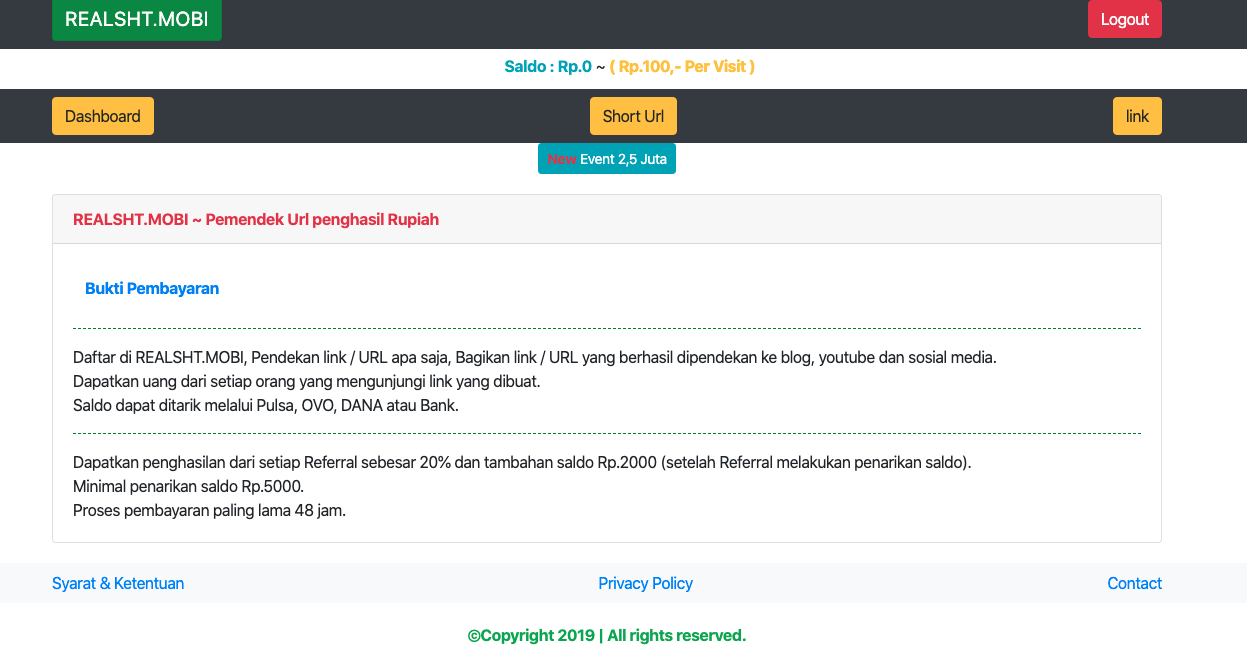Click the Saldo : Rp.0 balance text
Screen dimensions: 1247x659
(x=548, y=67)
